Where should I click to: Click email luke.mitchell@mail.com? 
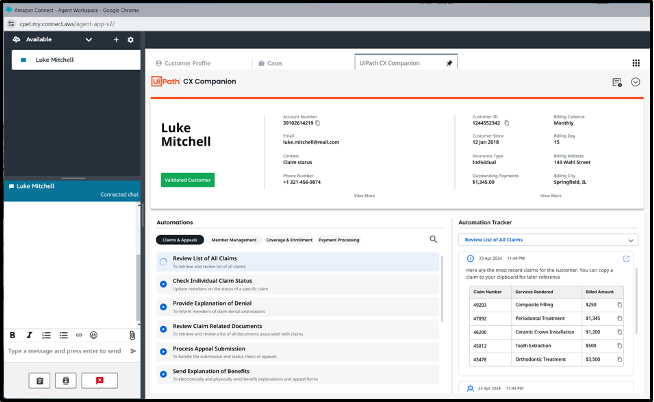pyautogui.click(x=311, y=142)
